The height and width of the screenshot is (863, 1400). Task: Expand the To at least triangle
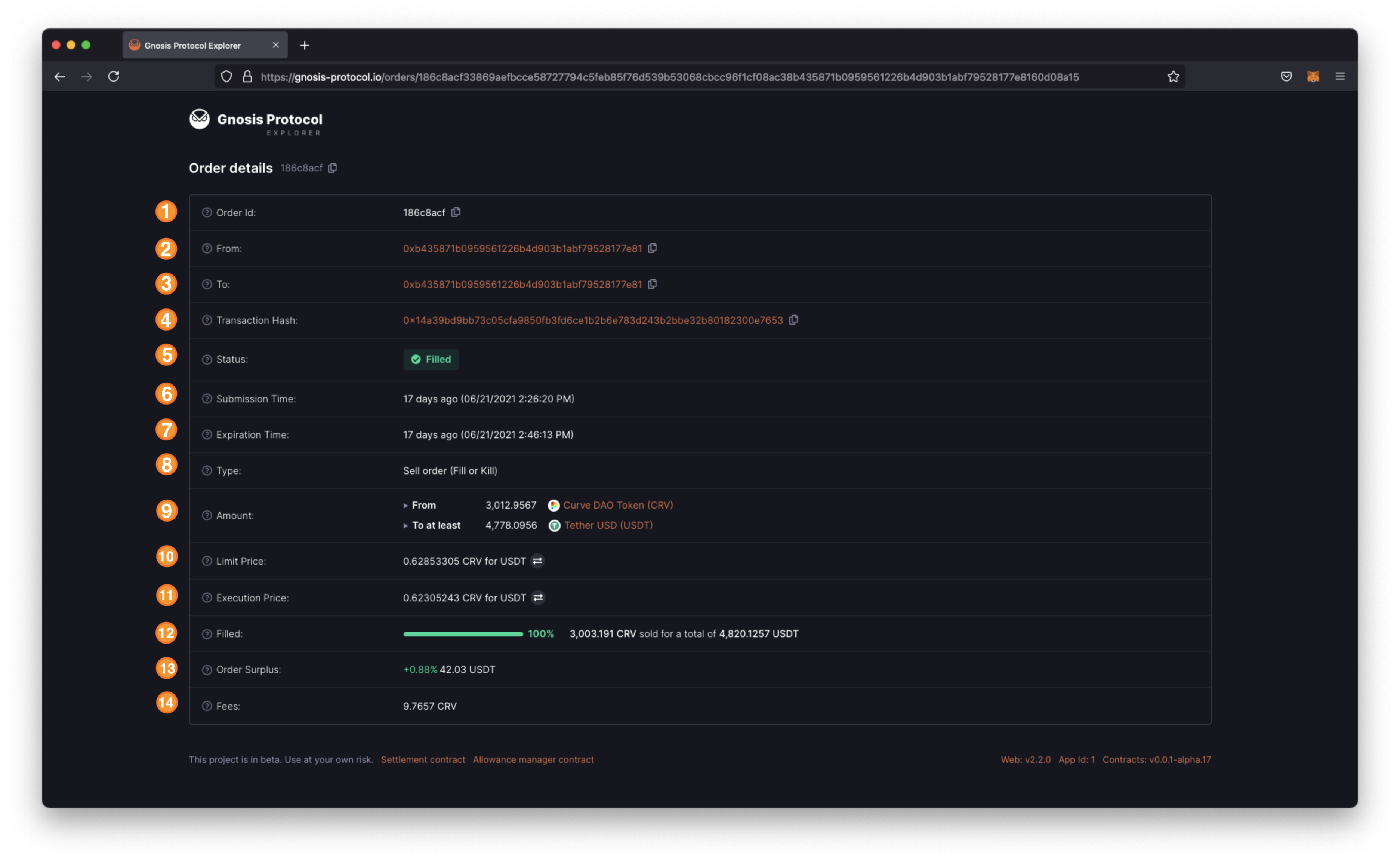pos(405,526)
